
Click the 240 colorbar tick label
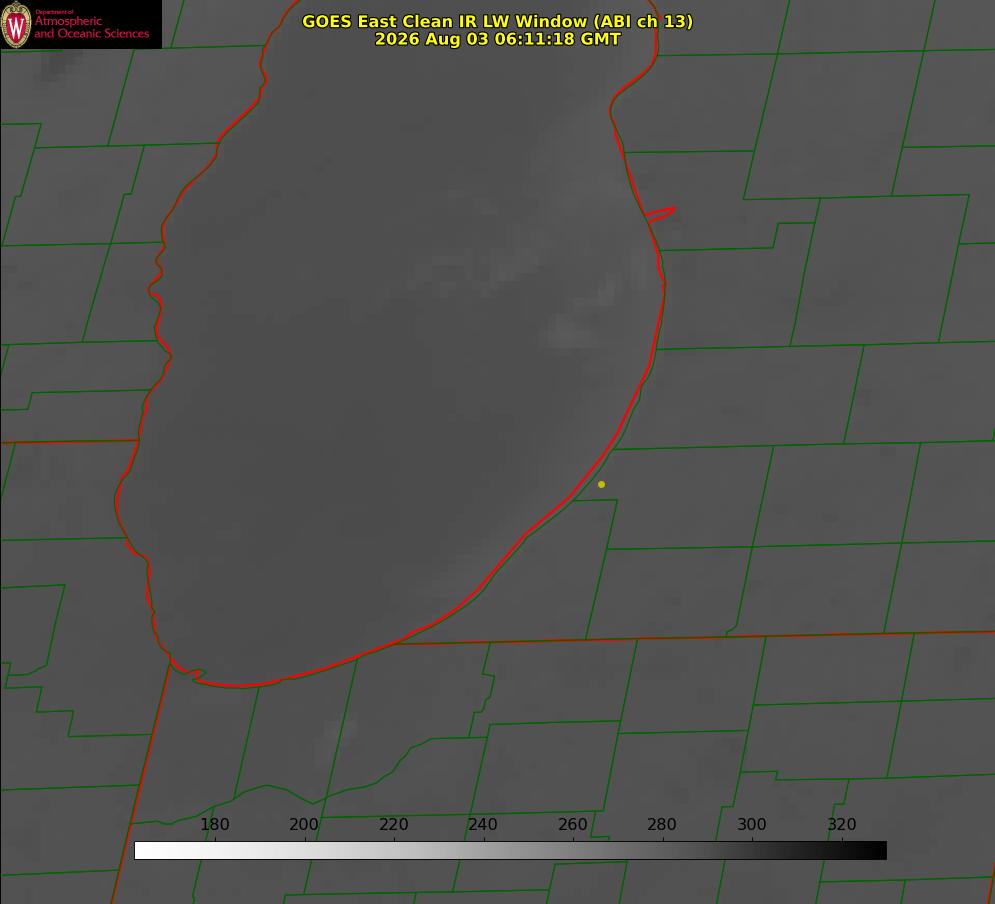(483, 824)
